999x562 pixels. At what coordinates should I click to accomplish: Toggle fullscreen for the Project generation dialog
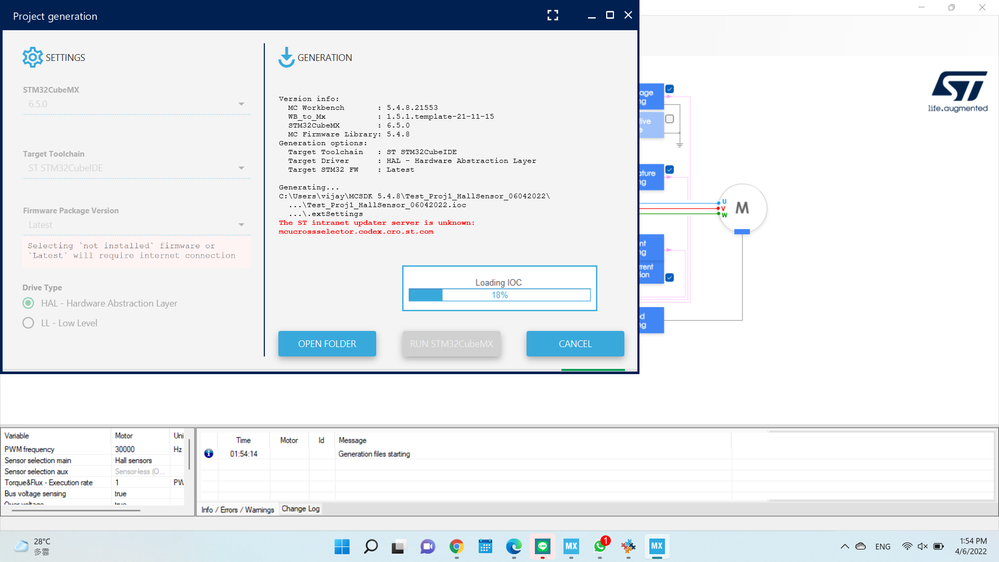tap(552, 15)
